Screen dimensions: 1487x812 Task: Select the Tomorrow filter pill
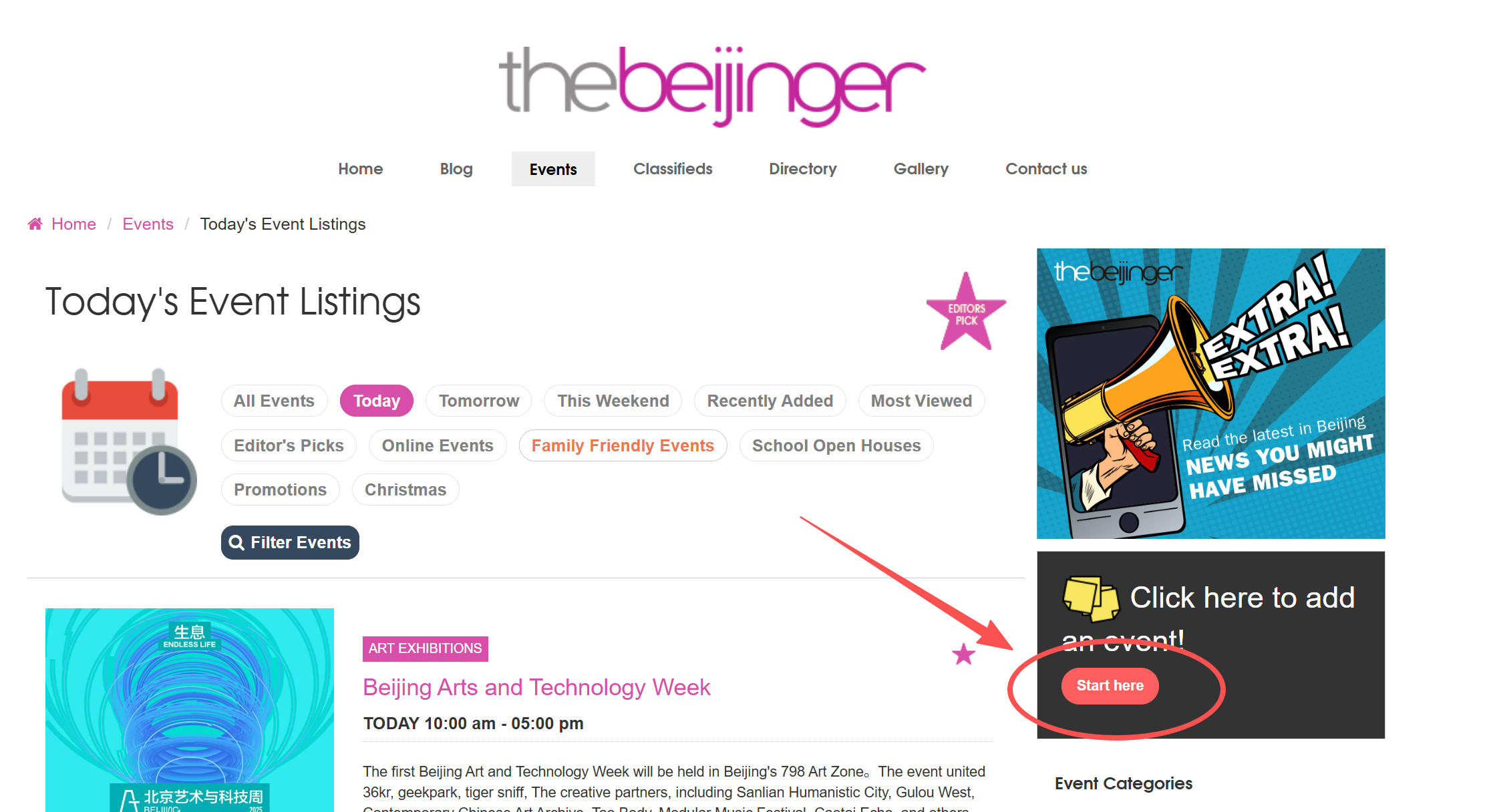479,401
